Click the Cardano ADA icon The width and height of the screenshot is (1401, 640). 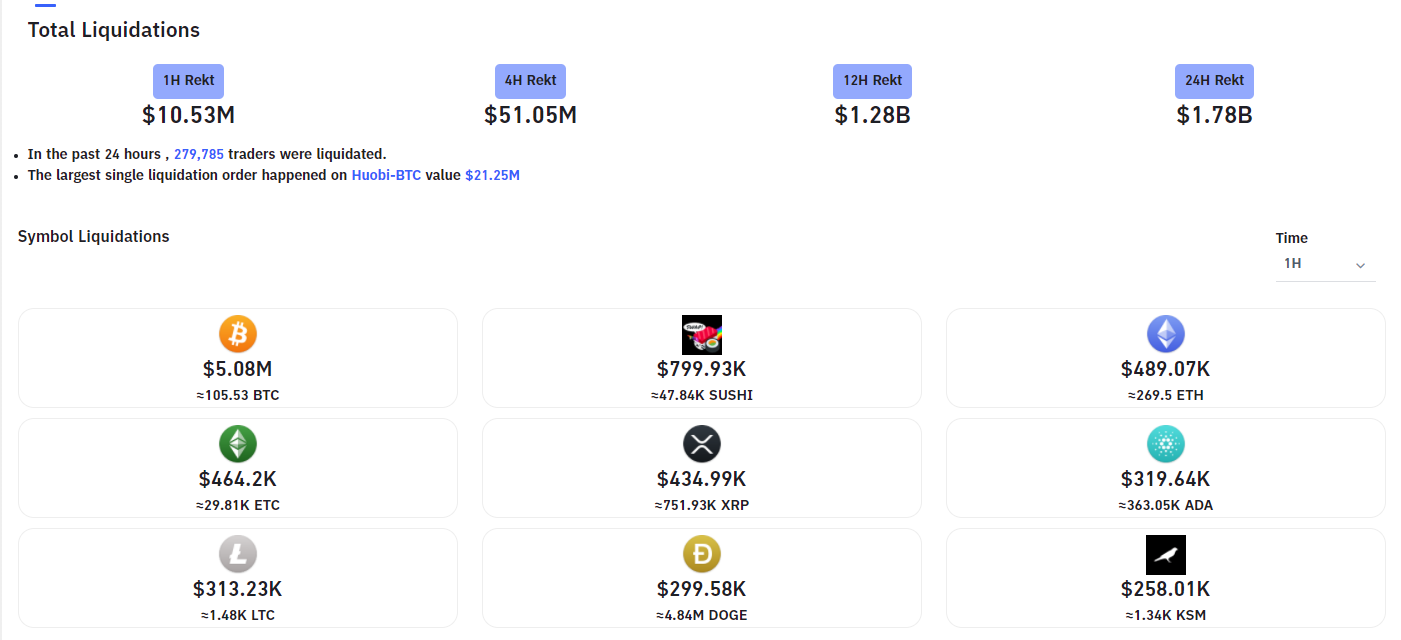[1165, 444]
